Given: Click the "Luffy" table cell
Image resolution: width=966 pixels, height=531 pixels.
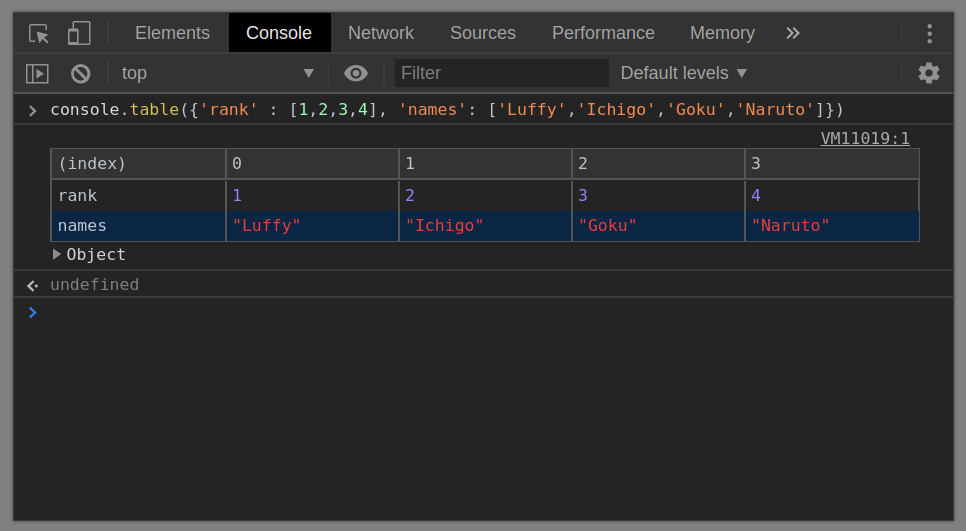Looking at the screenshot, I should (x=312, y=226).
